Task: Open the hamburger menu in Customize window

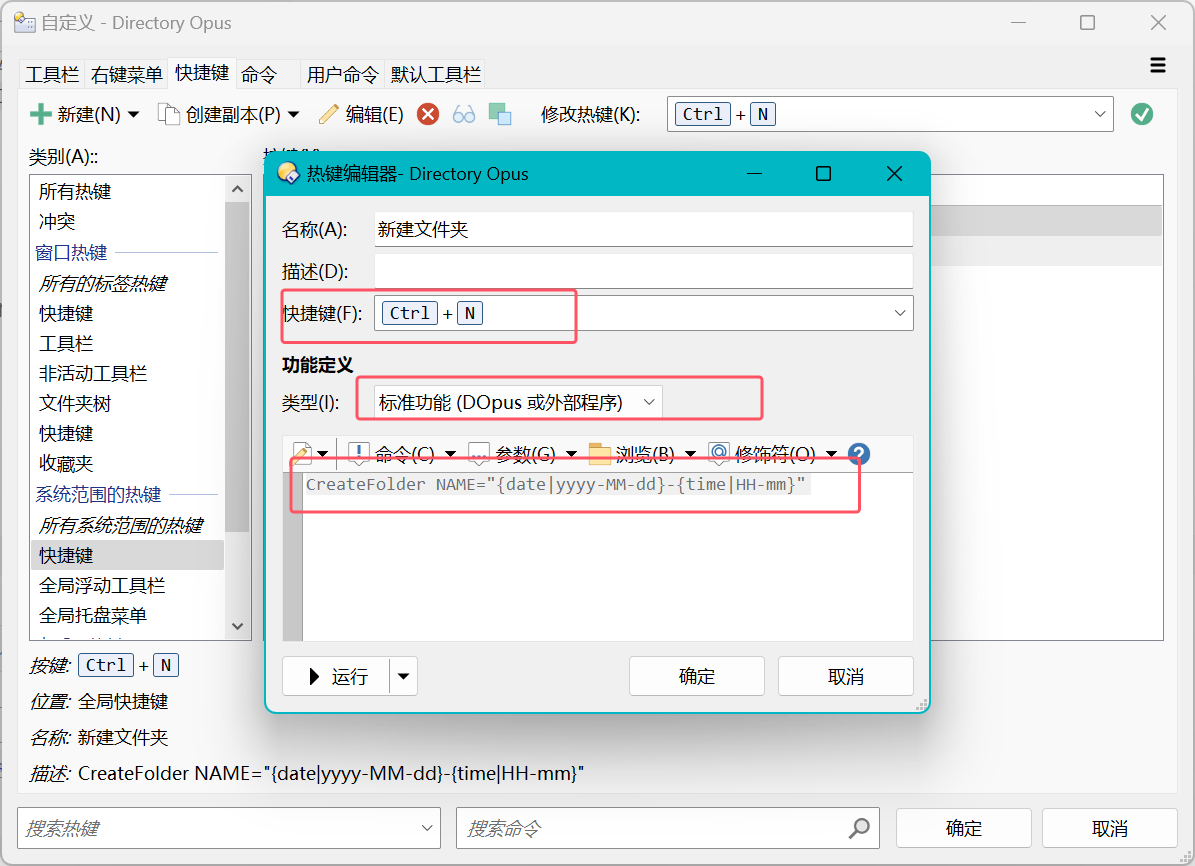Action: point(1158,66)
